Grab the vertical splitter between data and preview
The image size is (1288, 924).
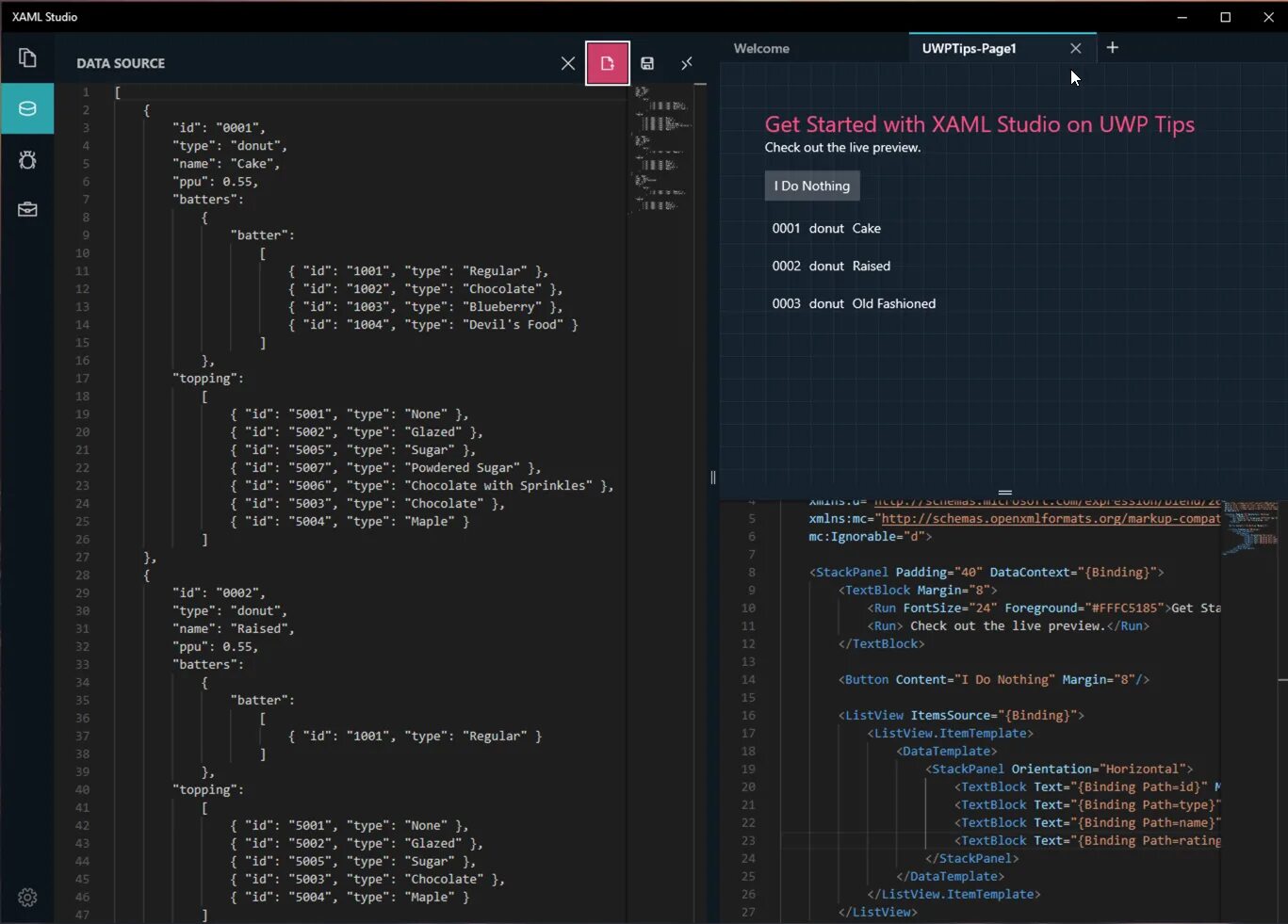tap(713, 478)
